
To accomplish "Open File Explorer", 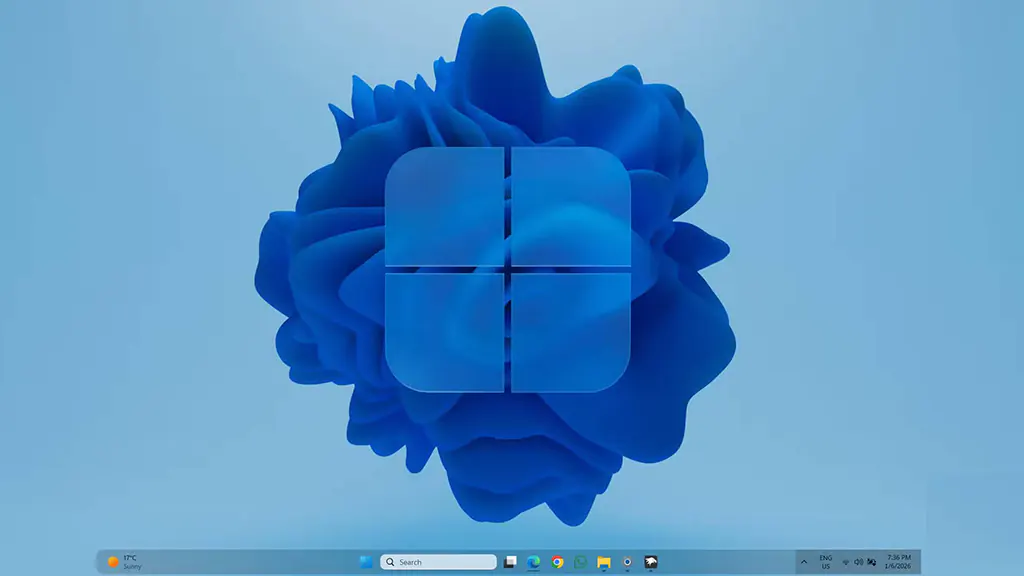I will pos(604,561).
